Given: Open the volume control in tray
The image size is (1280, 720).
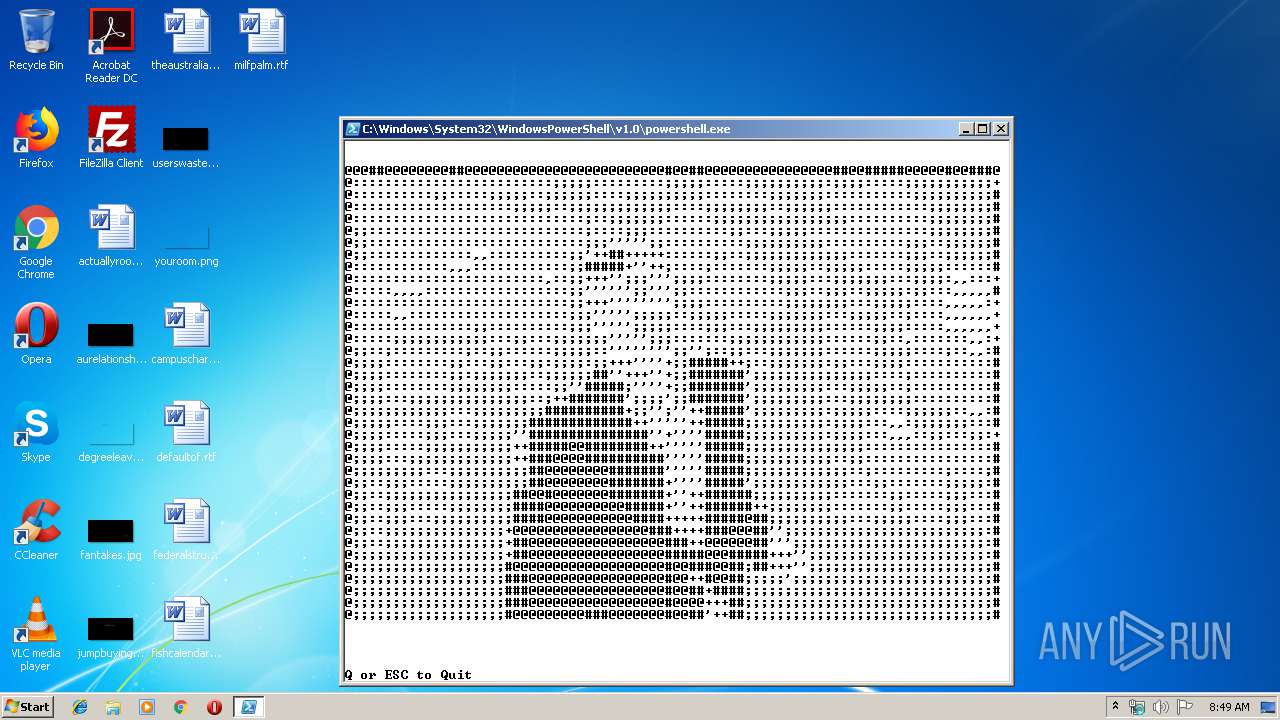Looking at the screenshot, I should coord(1161,707).
